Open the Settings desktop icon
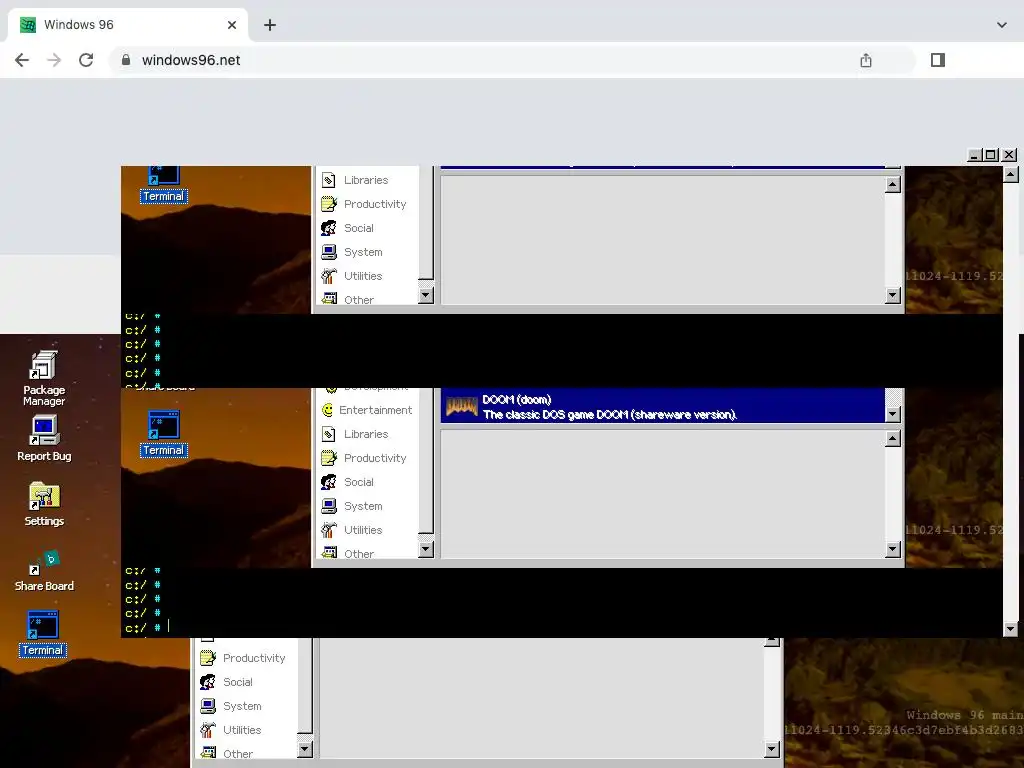Screen dimensions: 1024x768 (x=44, y=504)
